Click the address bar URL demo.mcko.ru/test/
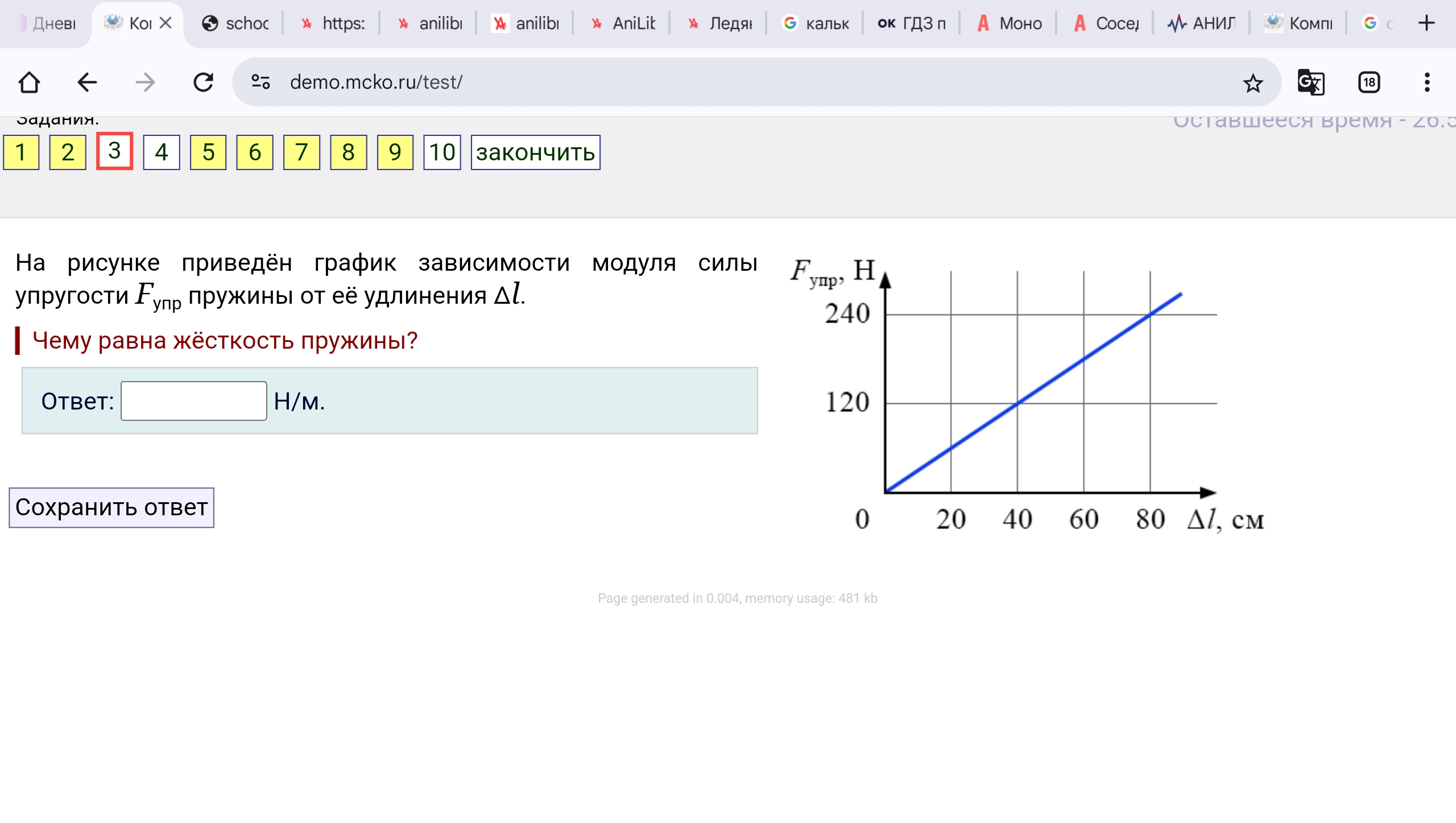This screenshot has height=823, width=1456. click(x=376, y=82)
